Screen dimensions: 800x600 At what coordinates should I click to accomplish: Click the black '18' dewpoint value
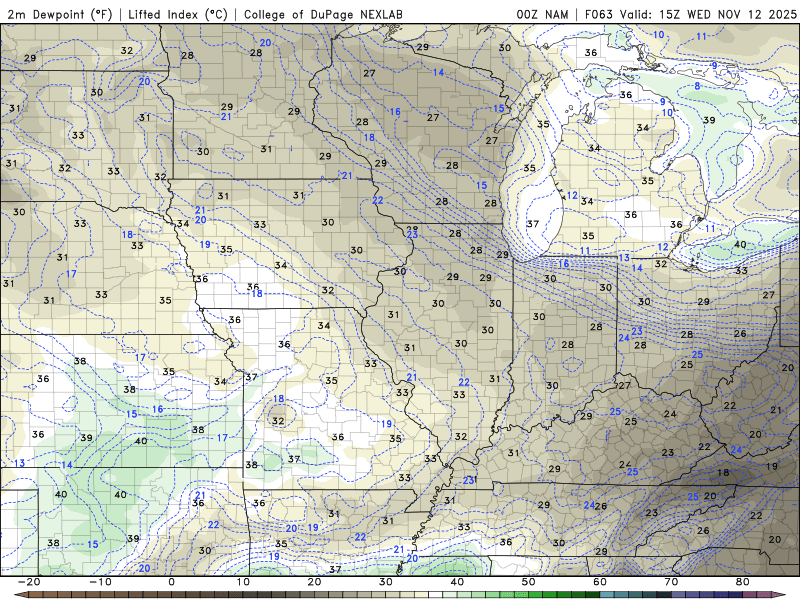pos(723,472)
